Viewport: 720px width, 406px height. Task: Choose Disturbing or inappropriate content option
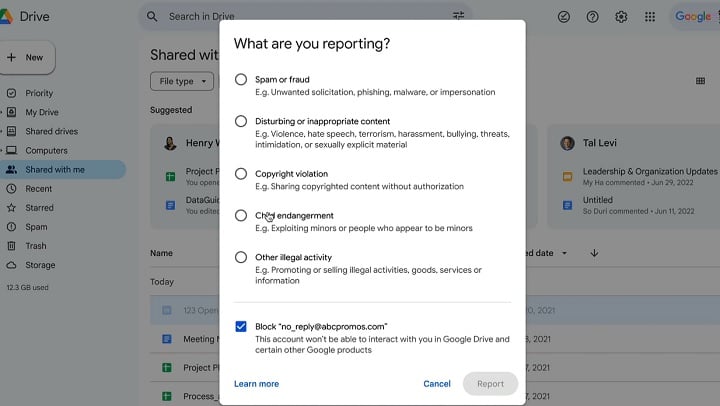point(241,121)
